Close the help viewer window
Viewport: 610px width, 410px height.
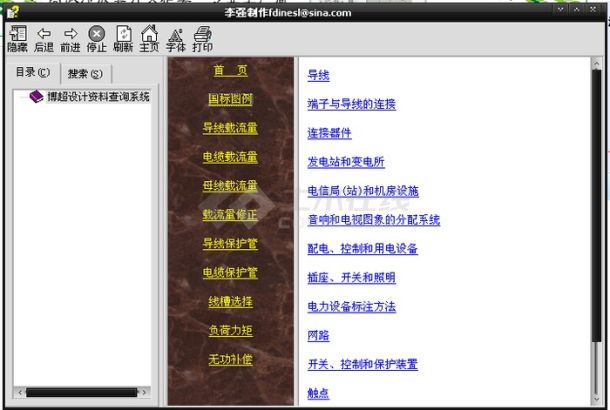[593, 9]
